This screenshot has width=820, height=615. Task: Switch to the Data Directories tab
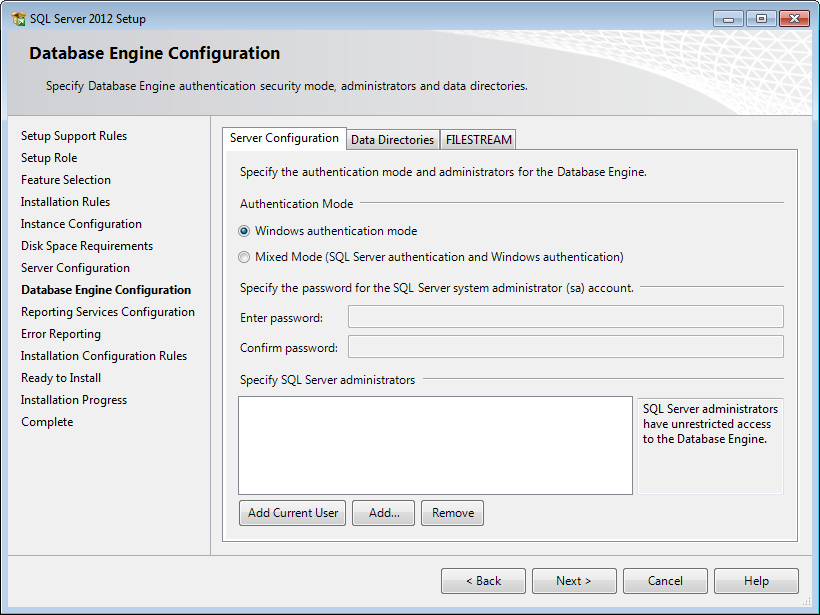[392, 140]
